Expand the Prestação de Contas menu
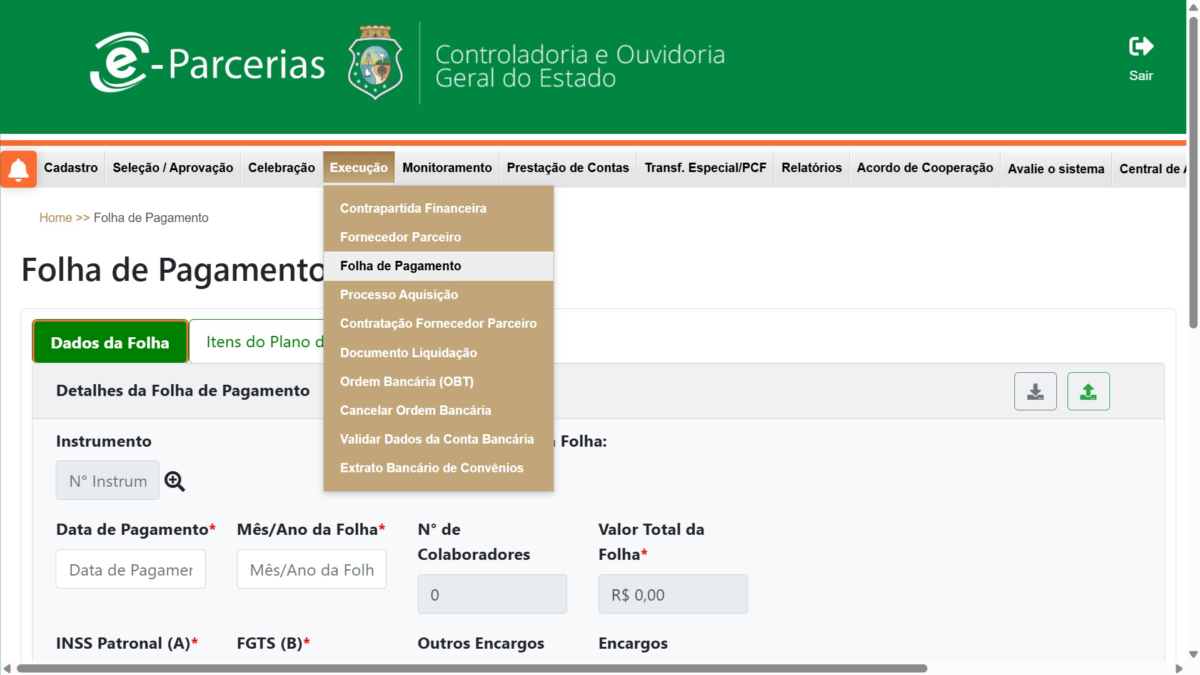 click(x=567, y=168)
